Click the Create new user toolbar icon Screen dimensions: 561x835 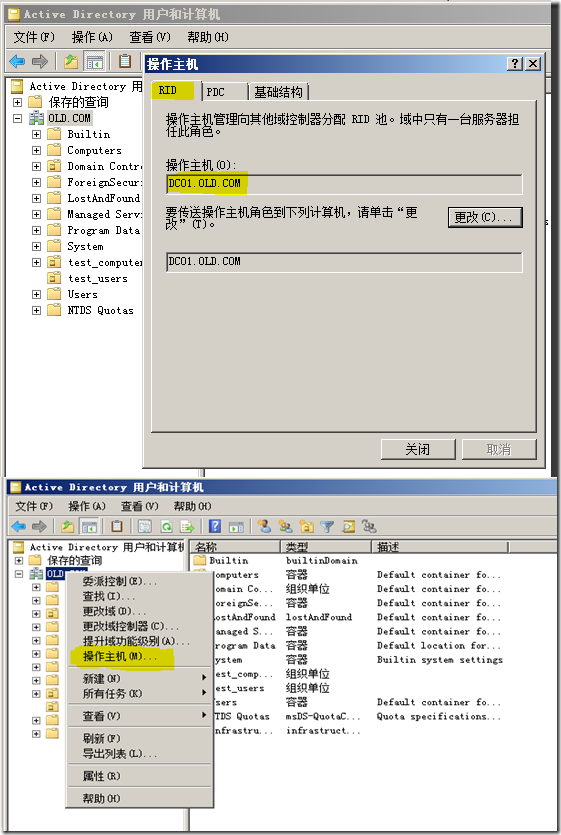point(264,527)
